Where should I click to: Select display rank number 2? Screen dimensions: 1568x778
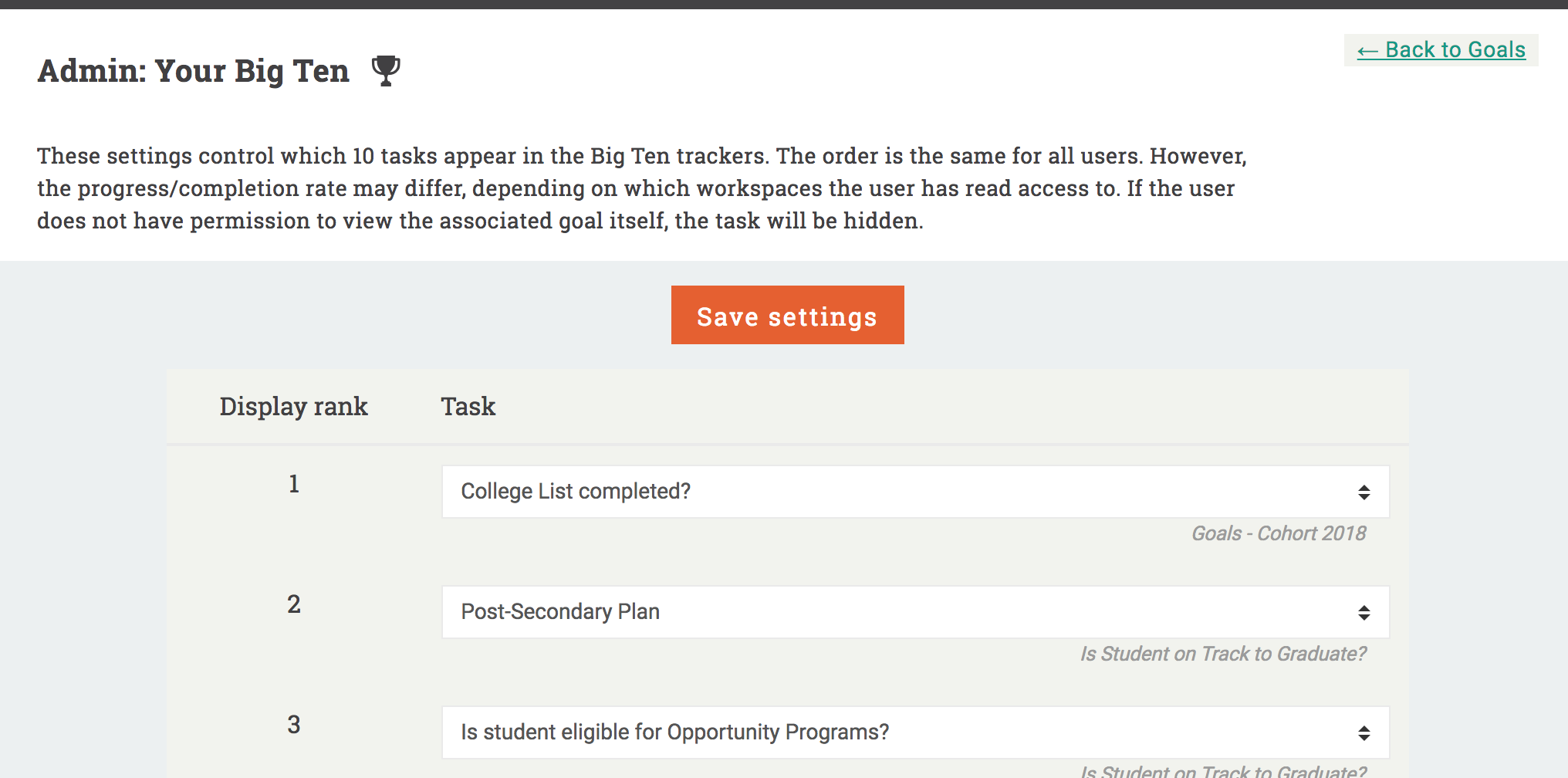294,604
